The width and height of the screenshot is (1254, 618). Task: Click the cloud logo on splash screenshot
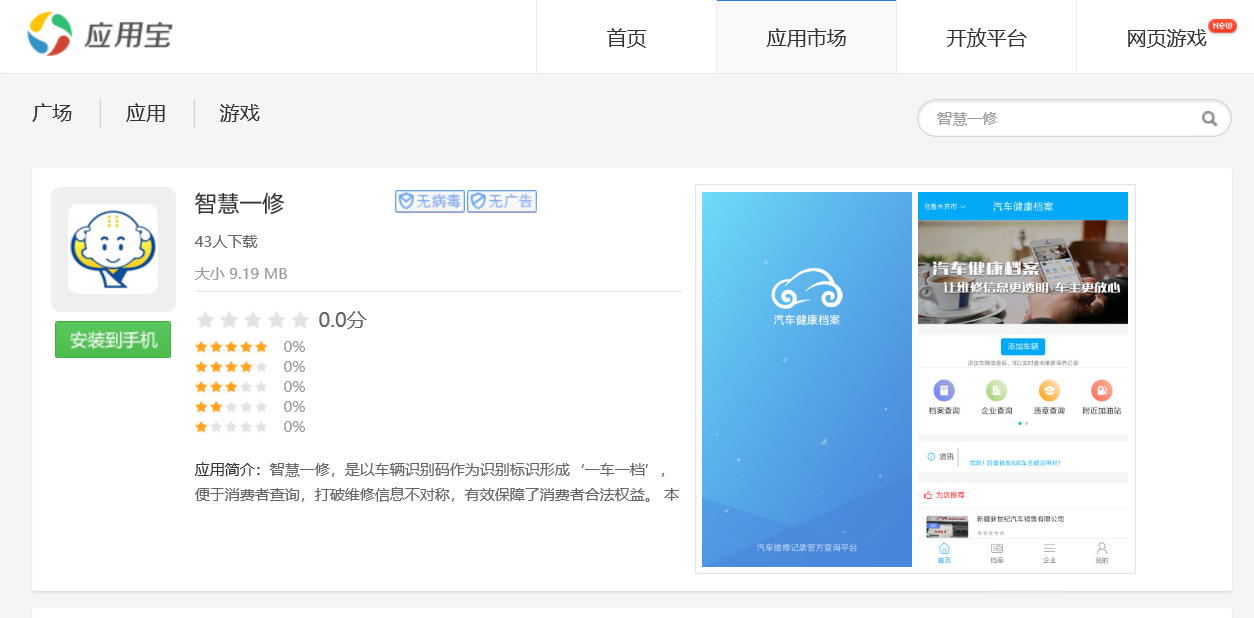[x=807, y=289]
